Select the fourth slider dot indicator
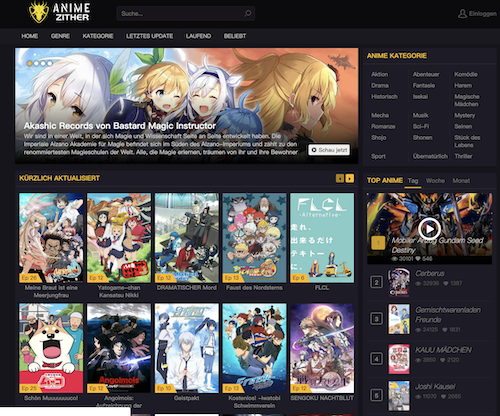Viewport: 500px width, 416px height. tap(50, 63)
